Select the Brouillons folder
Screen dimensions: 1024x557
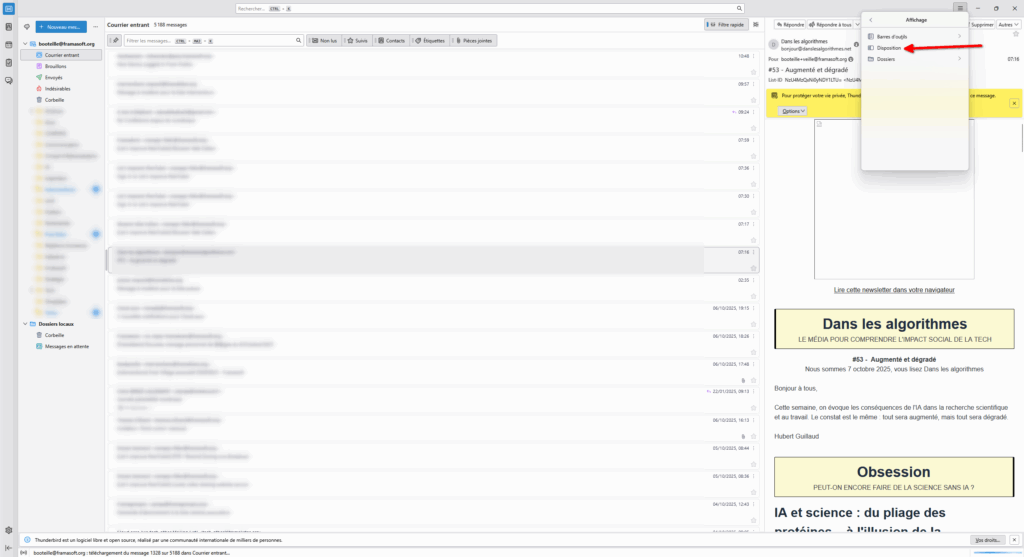click(x=56, y=66)
